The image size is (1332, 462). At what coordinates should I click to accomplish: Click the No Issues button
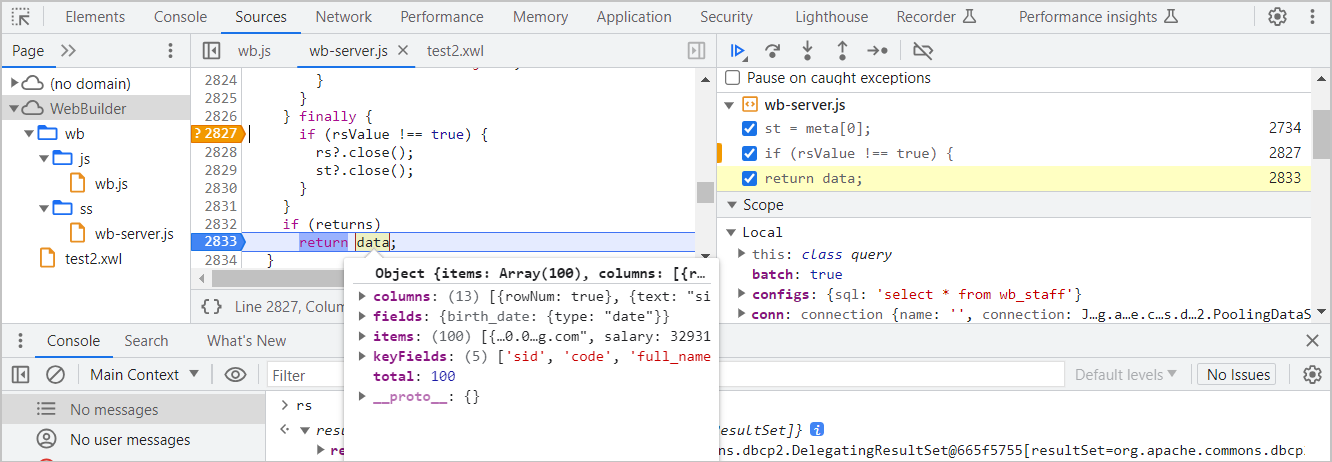(x=1238, y=375)
